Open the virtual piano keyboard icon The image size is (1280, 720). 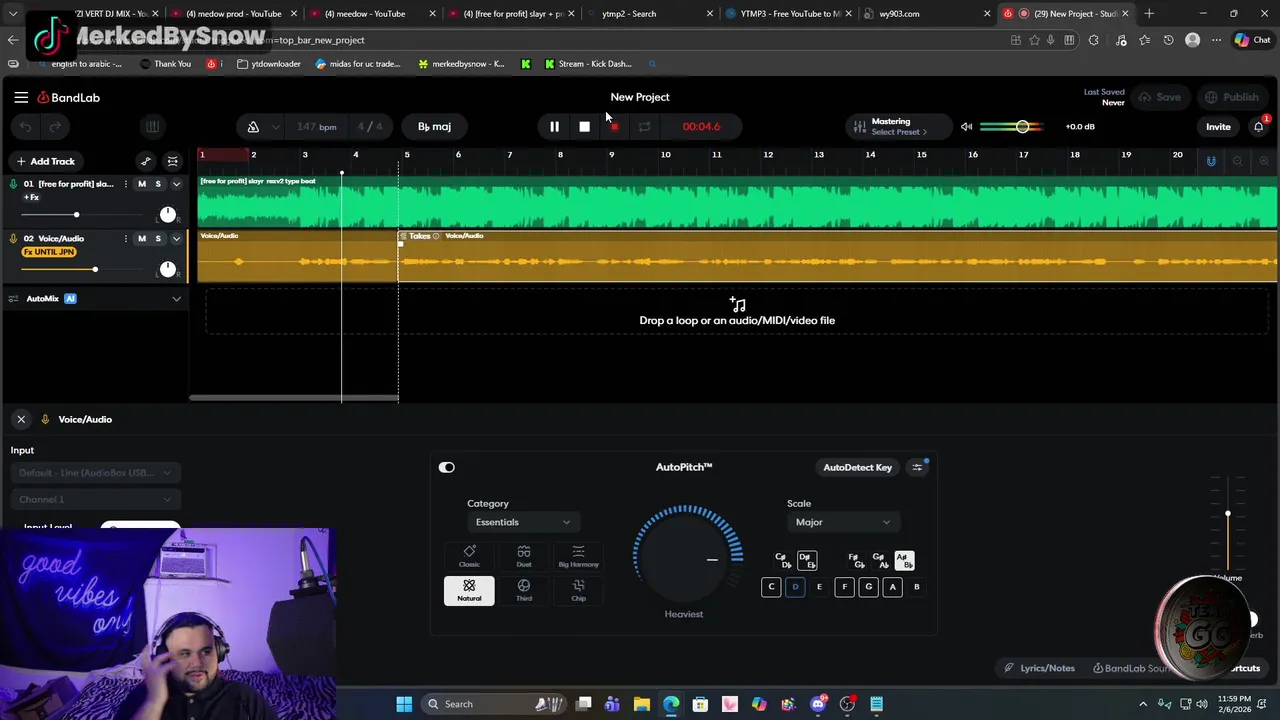[x=152, y=127]
